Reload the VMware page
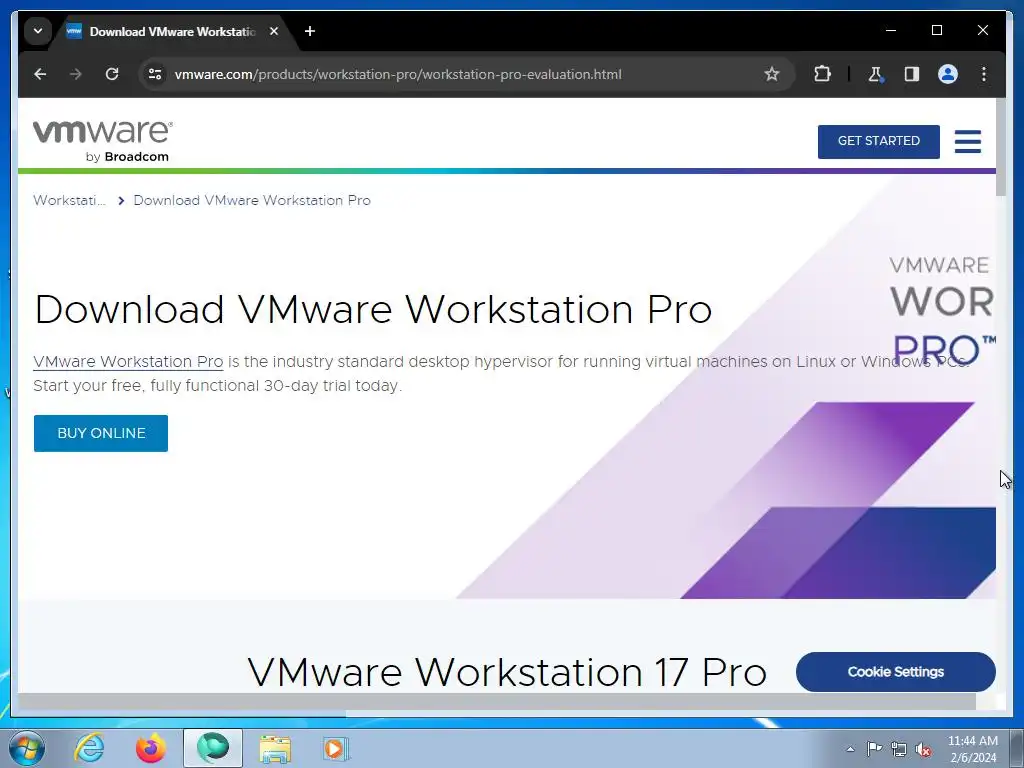 click(112, 74)
